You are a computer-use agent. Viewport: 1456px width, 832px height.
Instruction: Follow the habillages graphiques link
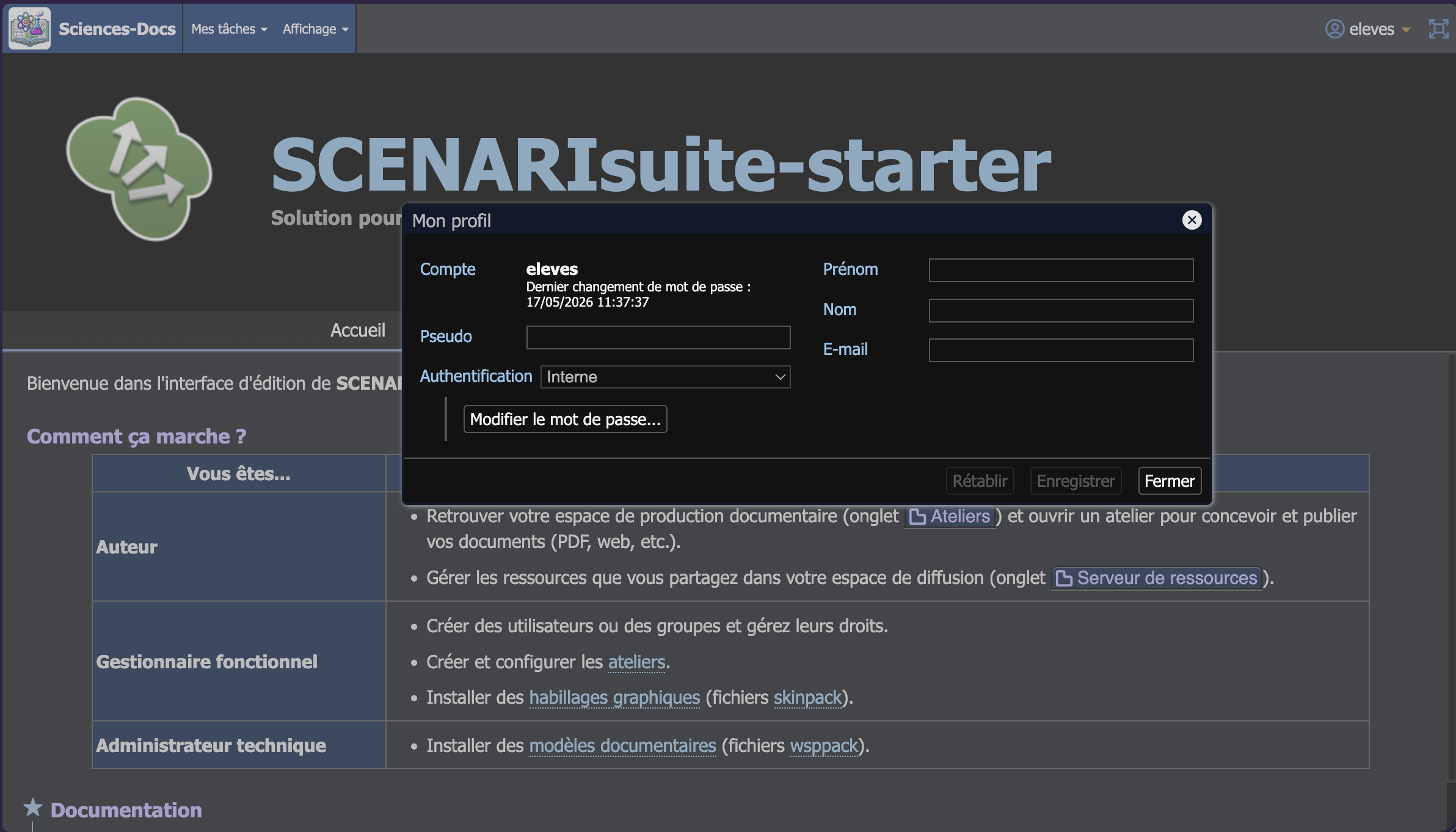(x=614, y=697)
